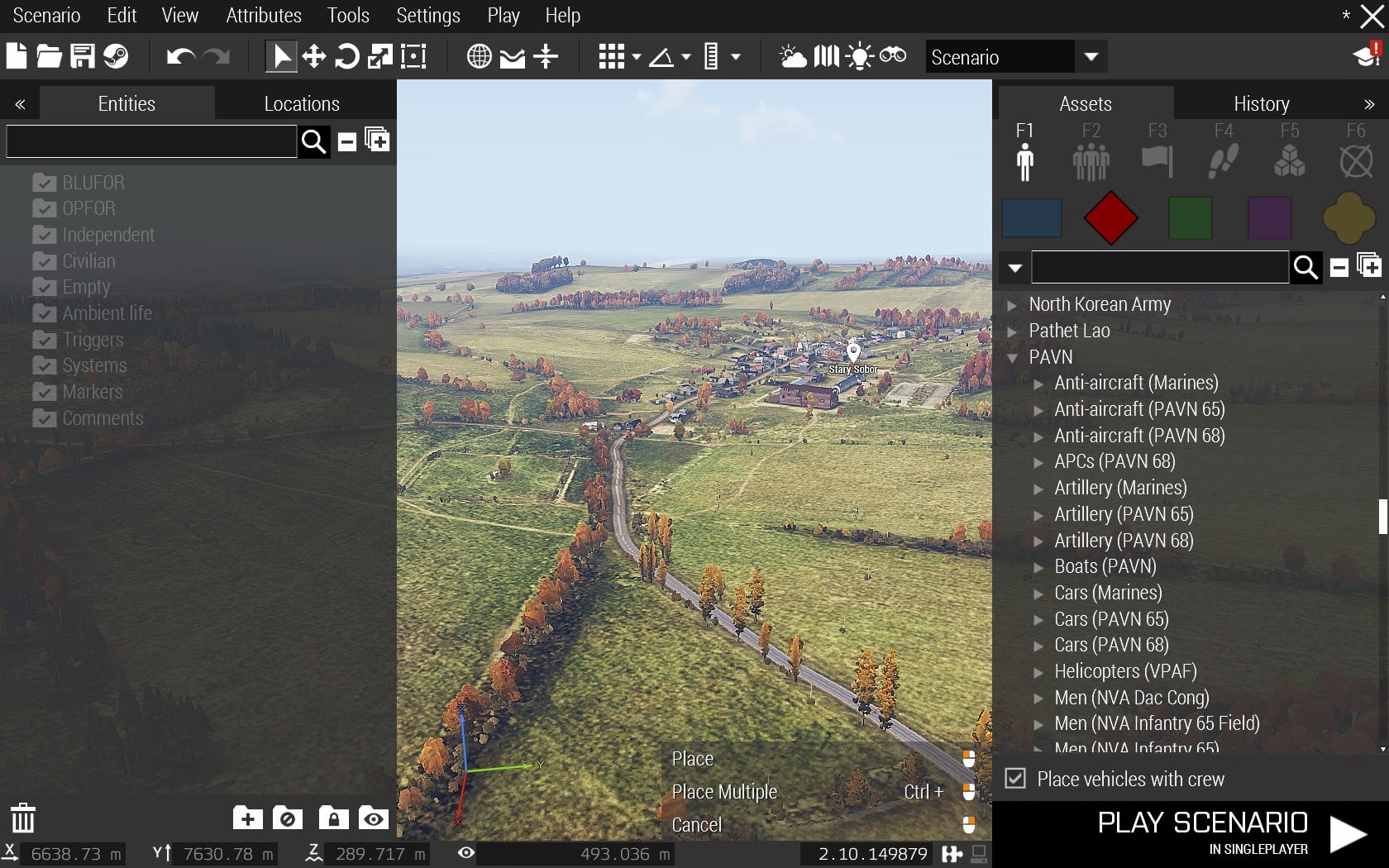Select the cursor selection tool

(281, 56)
